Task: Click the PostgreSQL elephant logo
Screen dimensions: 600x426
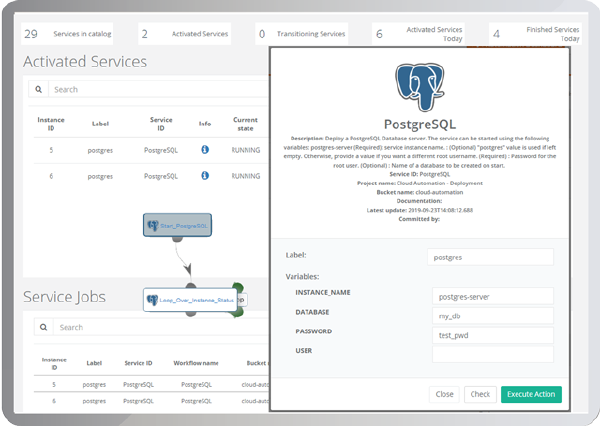Action: [420, 87]
